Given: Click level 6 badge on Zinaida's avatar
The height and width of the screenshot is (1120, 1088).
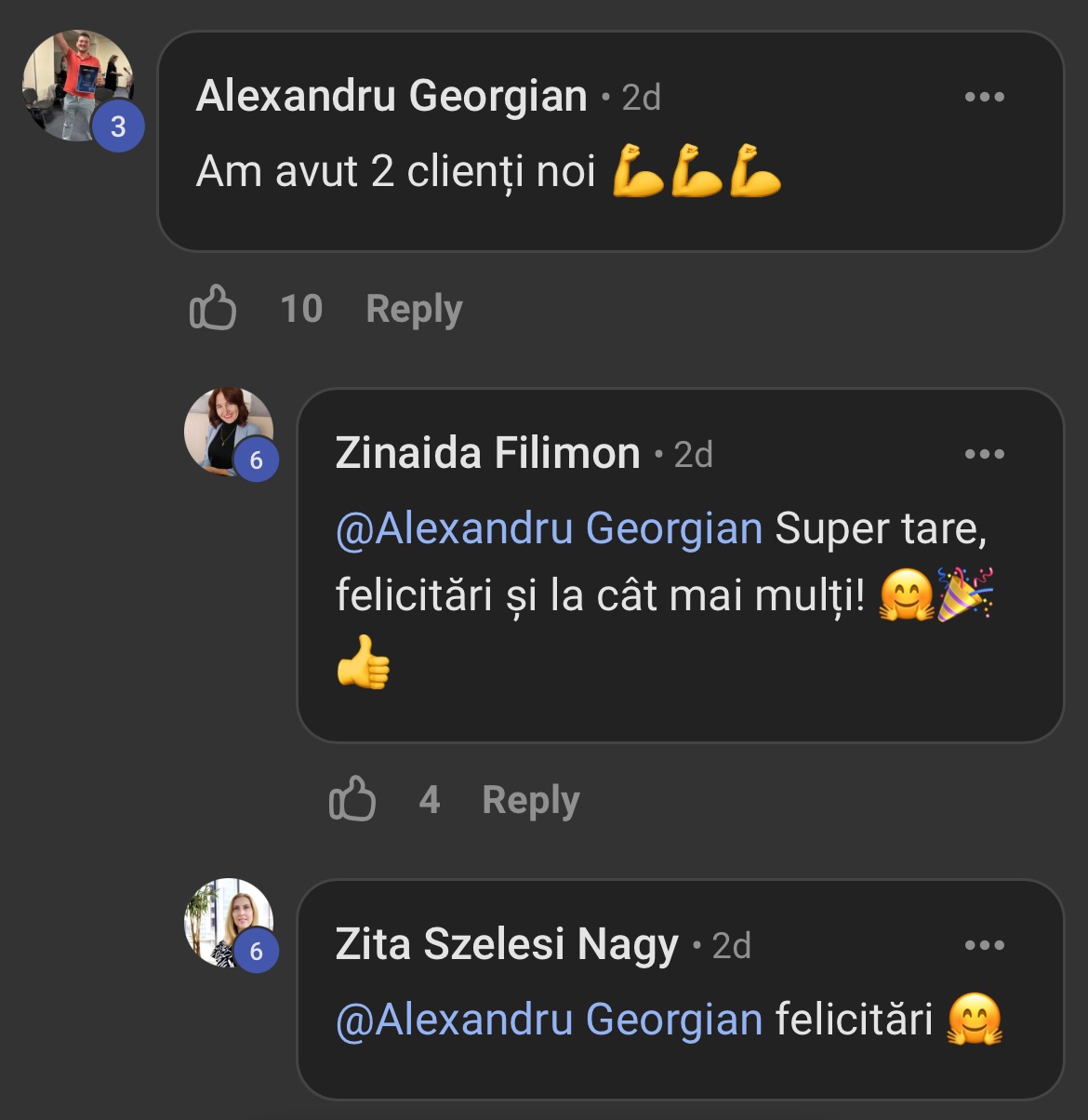Looking at the screenshot, I should 257,460.
